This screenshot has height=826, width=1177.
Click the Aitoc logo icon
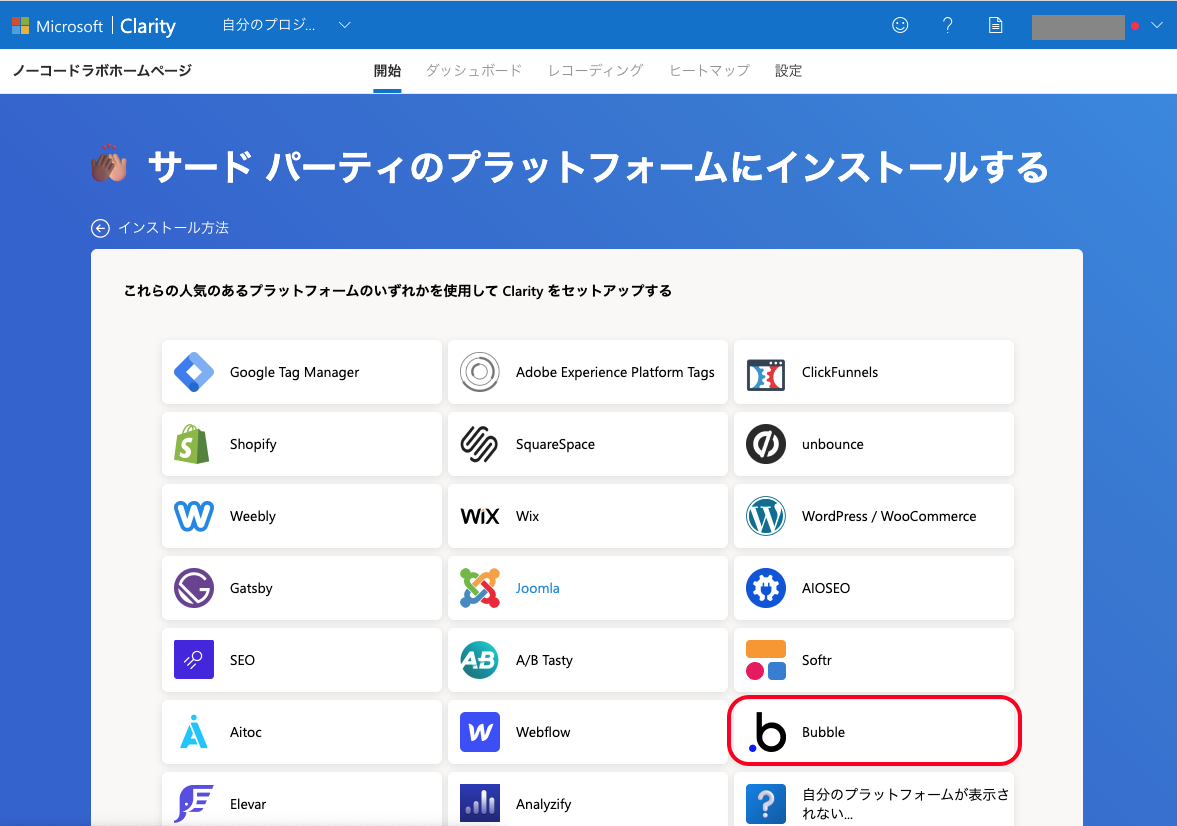tap(194, 731)
